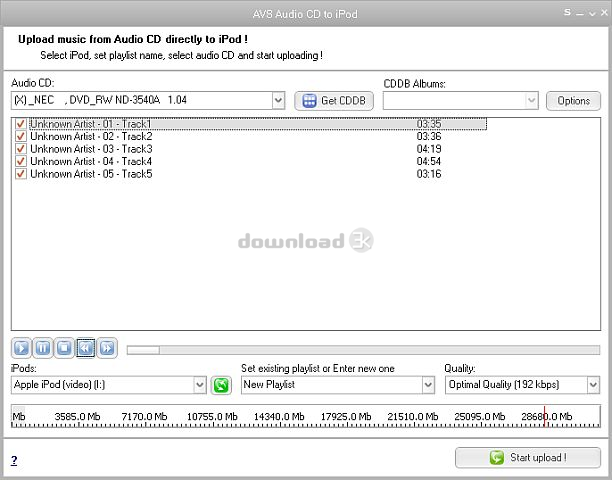Select the Unknown Artist - 04 - Track4 row text

[x=91, y=162]
